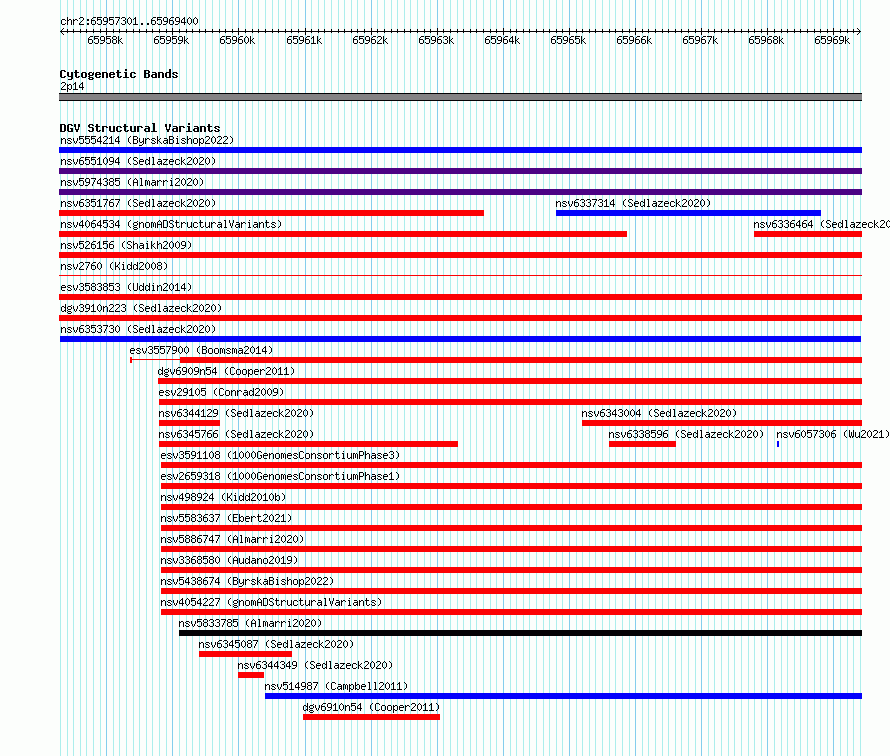The height and width of the screenshot is (756, 890).
Task: Click the red bar under nsv6345087
Action: 245,654
